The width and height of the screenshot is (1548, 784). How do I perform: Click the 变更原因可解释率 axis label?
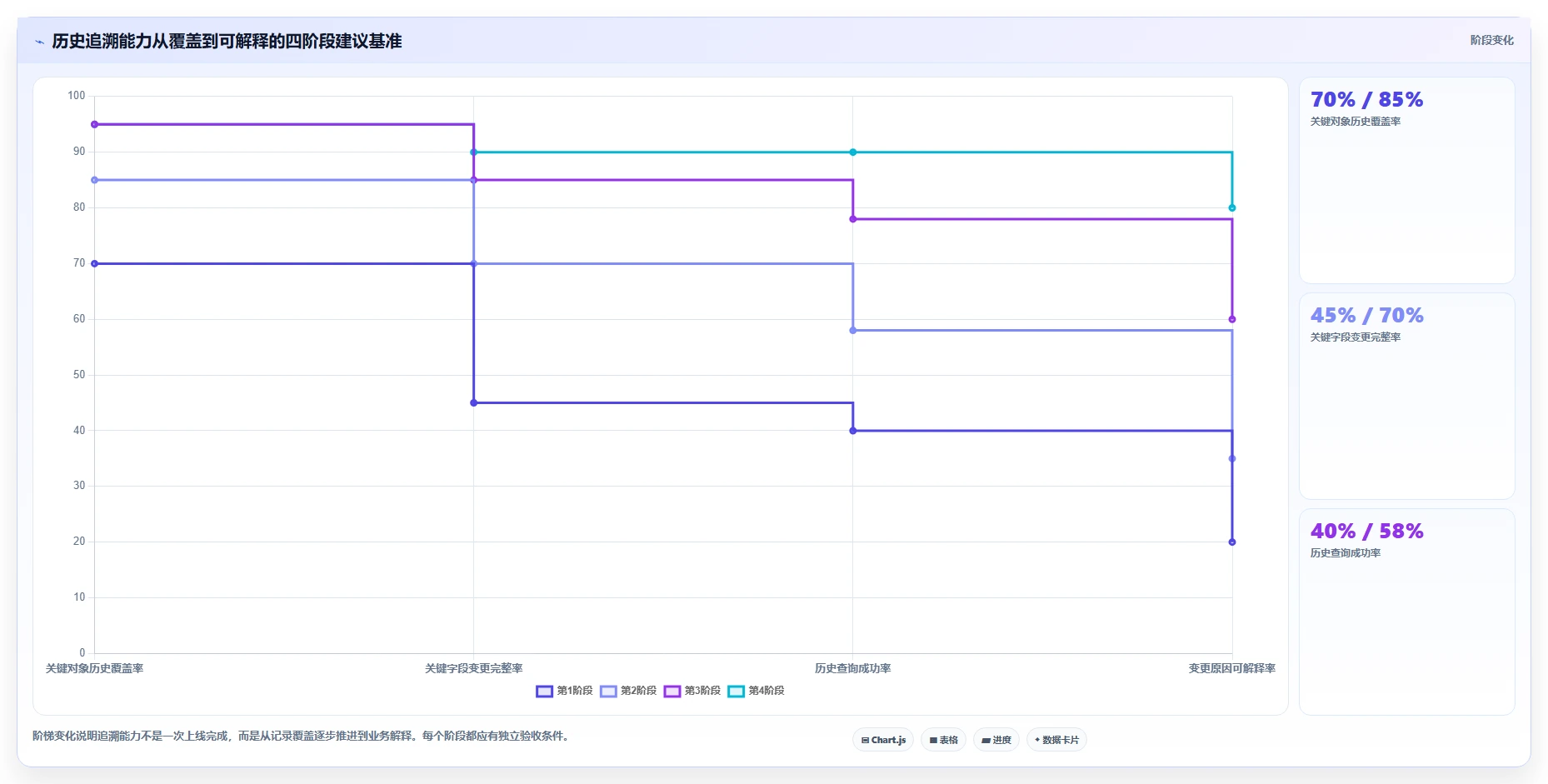pos(1232,668)
